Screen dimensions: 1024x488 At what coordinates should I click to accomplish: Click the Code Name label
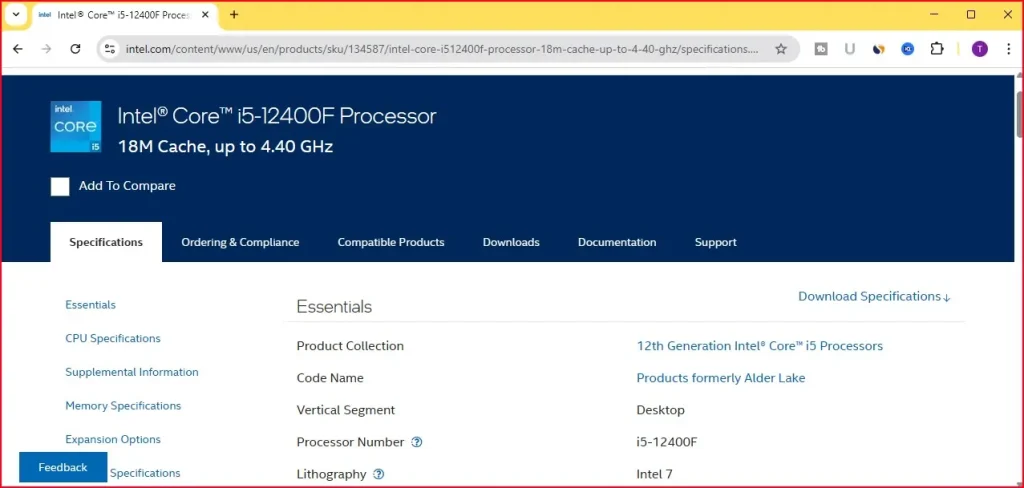click(330, 378)
